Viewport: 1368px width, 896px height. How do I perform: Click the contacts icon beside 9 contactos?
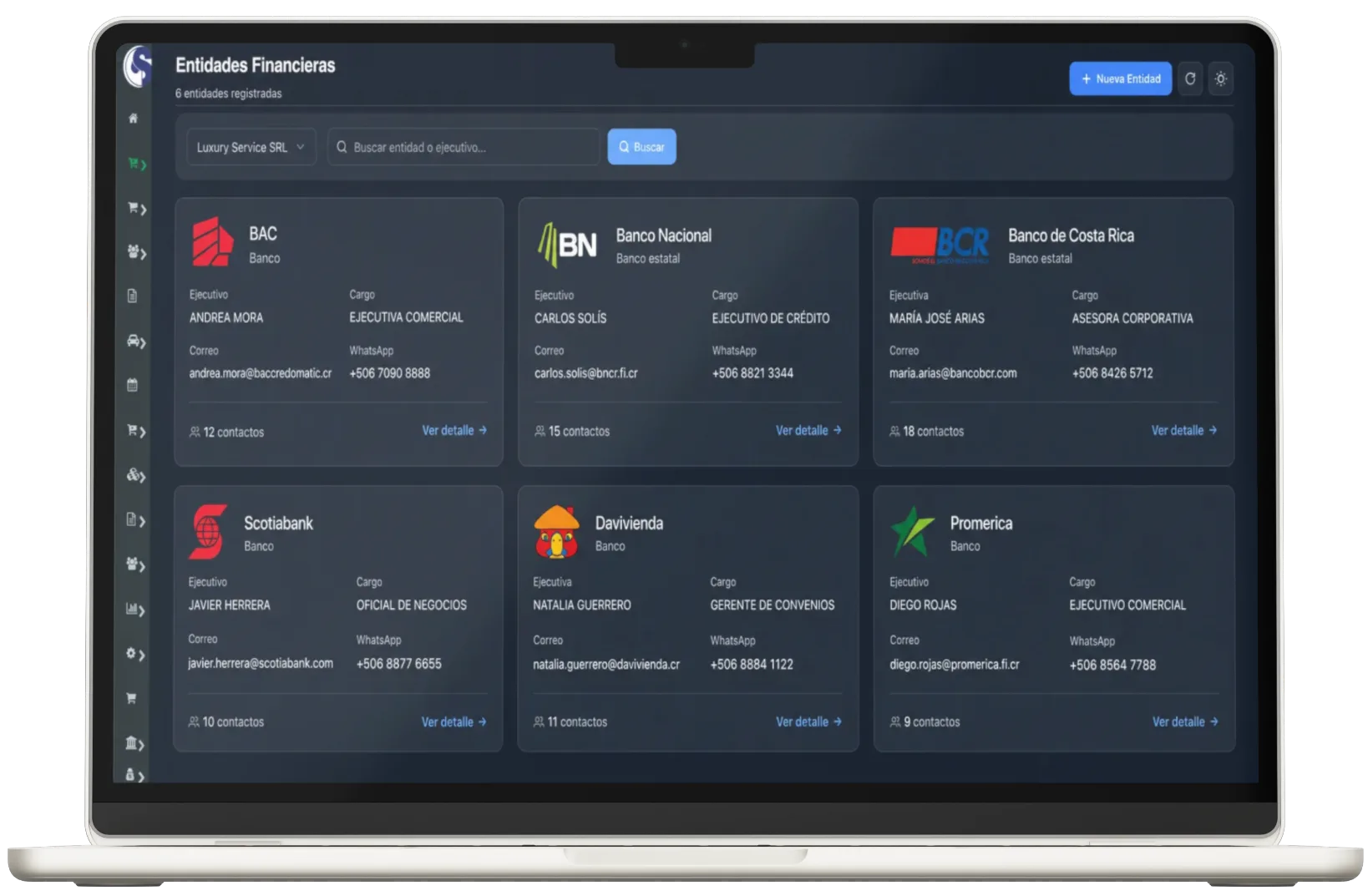click(895, 721)
